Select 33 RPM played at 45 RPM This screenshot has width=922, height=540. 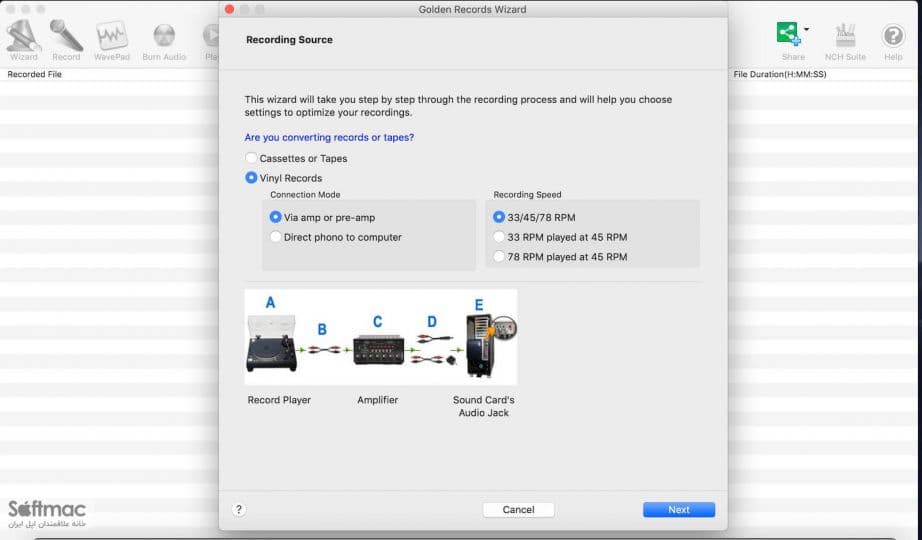point(560,237)
